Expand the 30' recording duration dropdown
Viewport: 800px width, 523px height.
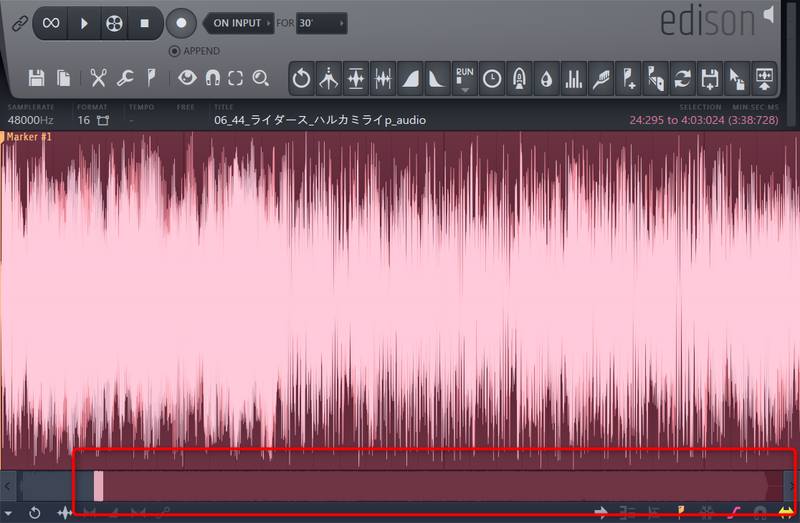322,22
